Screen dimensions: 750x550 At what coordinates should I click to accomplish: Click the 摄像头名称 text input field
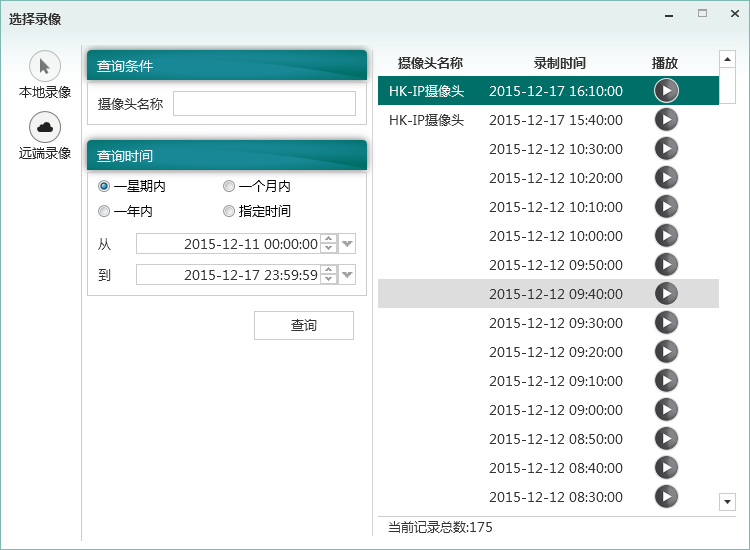(x=264, y=104)
